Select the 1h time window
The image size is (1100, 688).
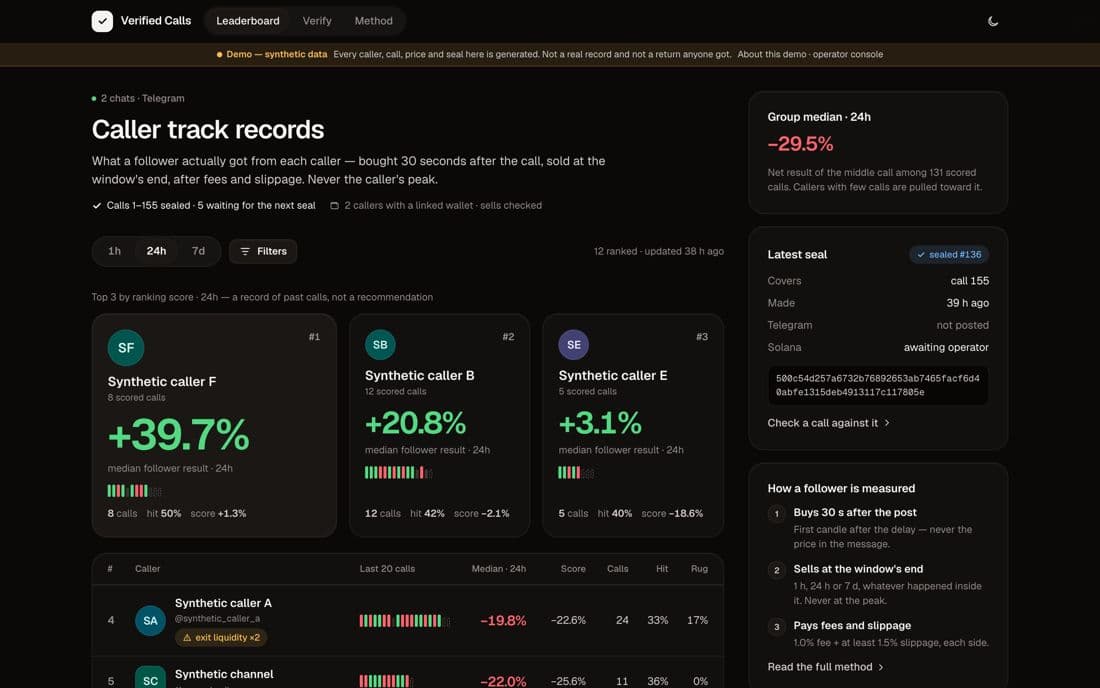tap(114, 251)
